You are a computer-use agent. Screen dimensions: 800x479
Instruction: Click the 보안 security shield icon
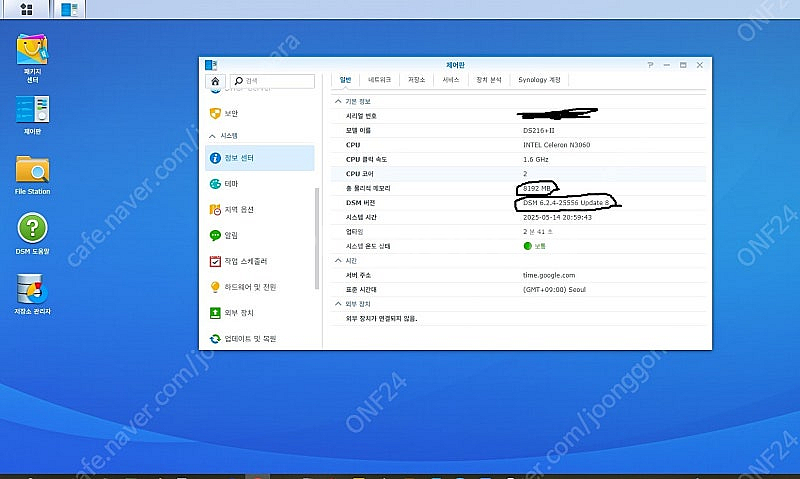click(215, 113)
